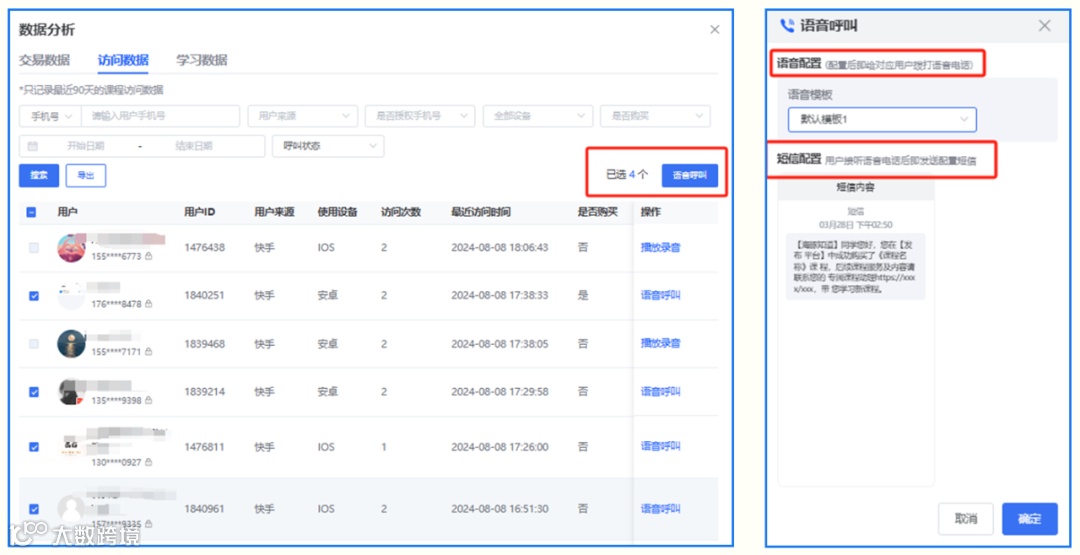1080x555 pixels.
Task: Click the SMS preview message bubble
Action: 855,266
